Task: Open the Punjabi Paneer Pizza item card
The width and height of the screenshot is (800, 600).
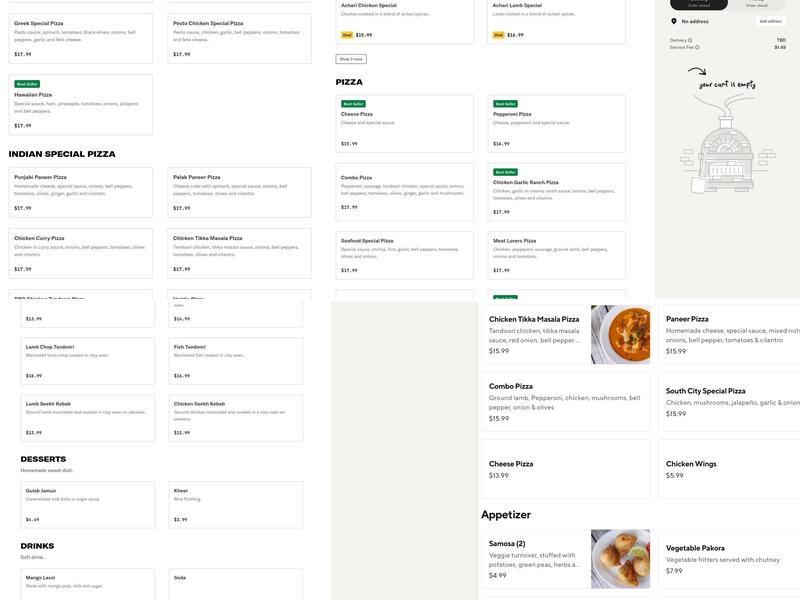Action: tap(81, 192)
